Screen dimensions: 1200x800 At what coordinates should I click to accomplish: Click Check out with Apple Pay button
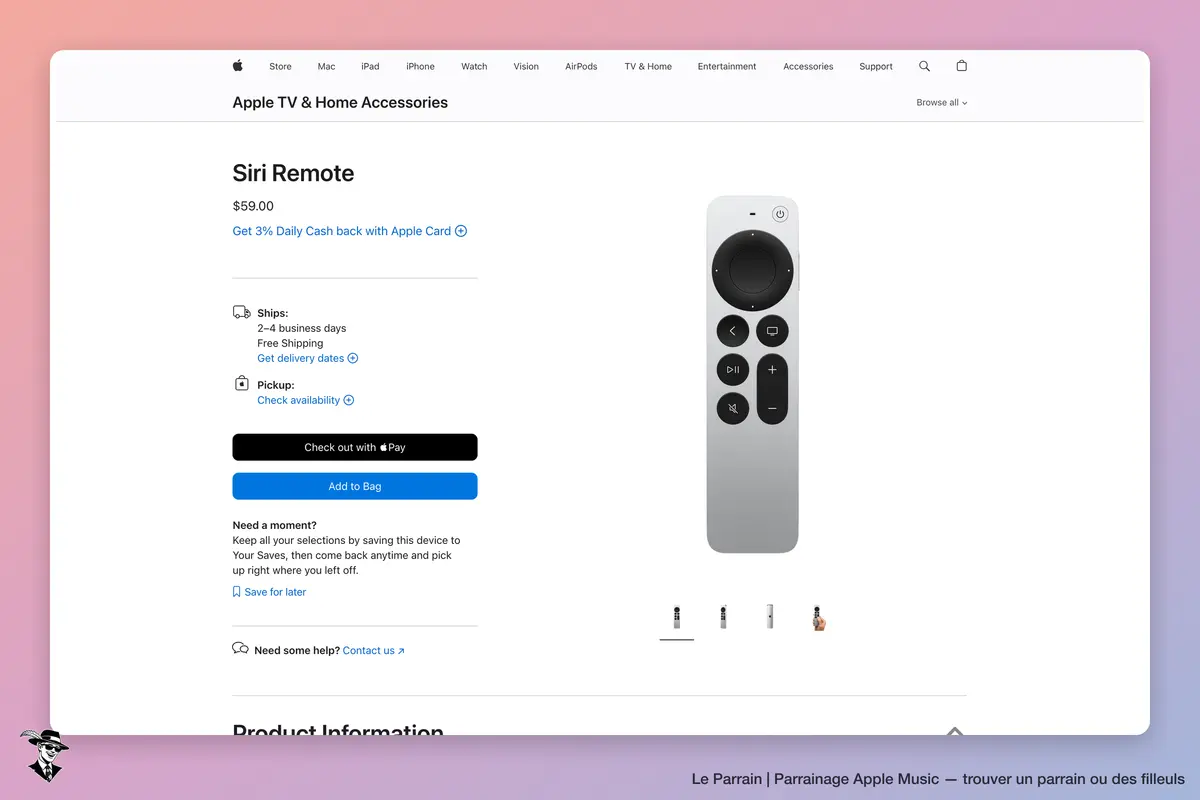355,447
